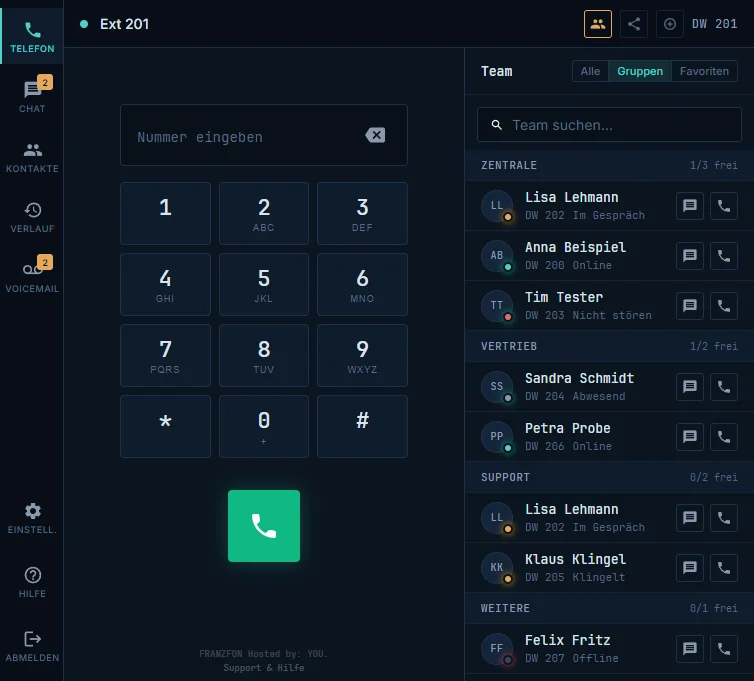Click the share icon in header
This screenshot has height=681, width=754.
click(634, 24)
